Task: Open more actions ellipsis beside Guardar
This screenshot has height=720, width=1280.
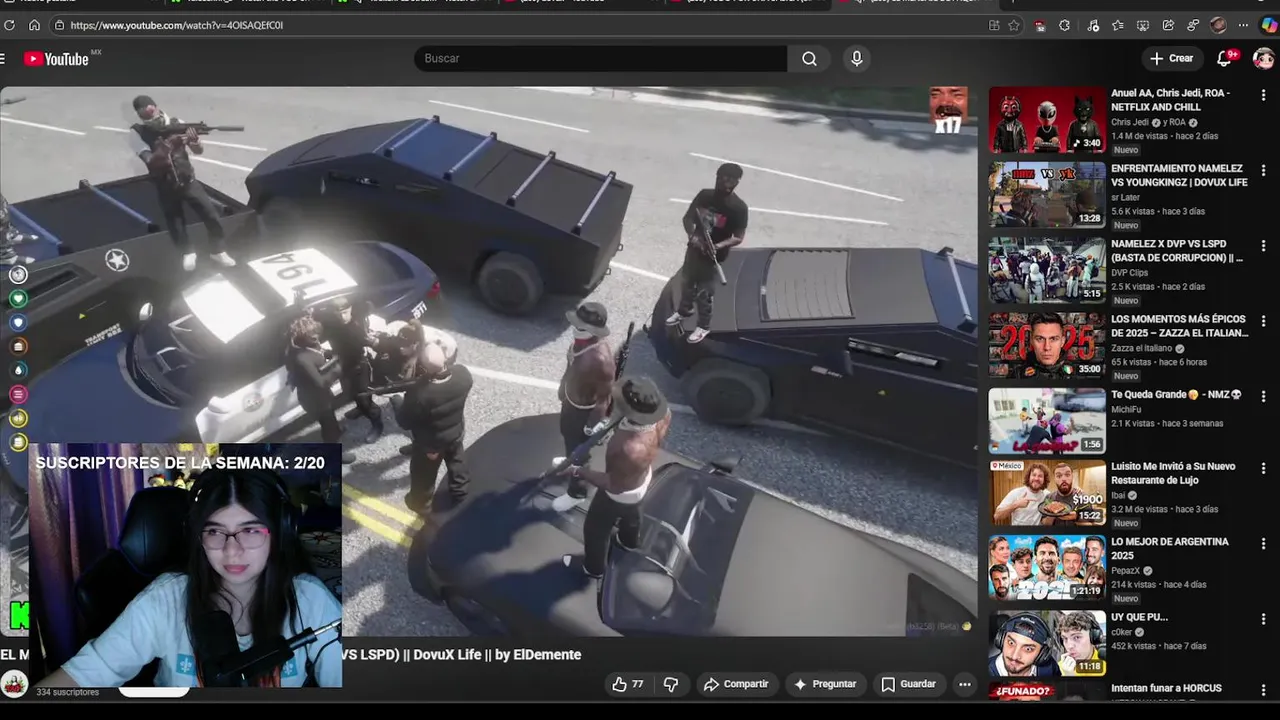Action: coord(964,684)
